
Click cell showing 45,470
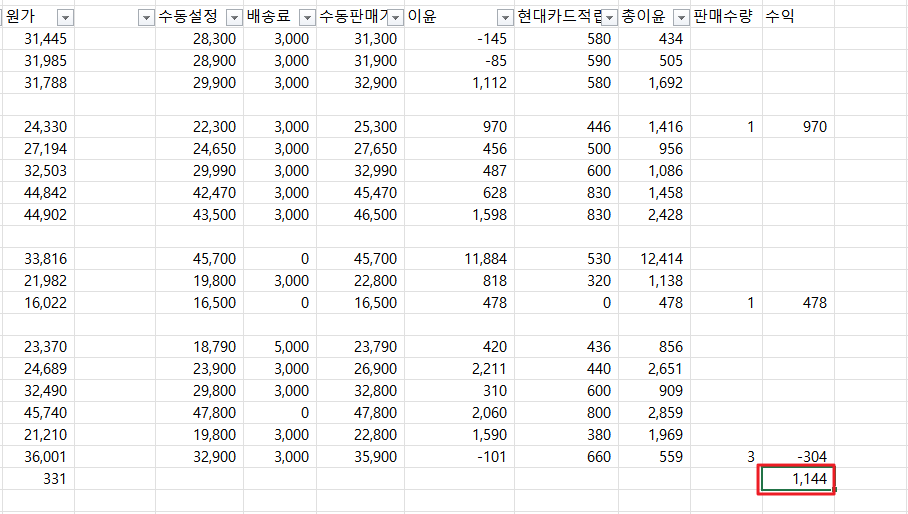point(360,193)
